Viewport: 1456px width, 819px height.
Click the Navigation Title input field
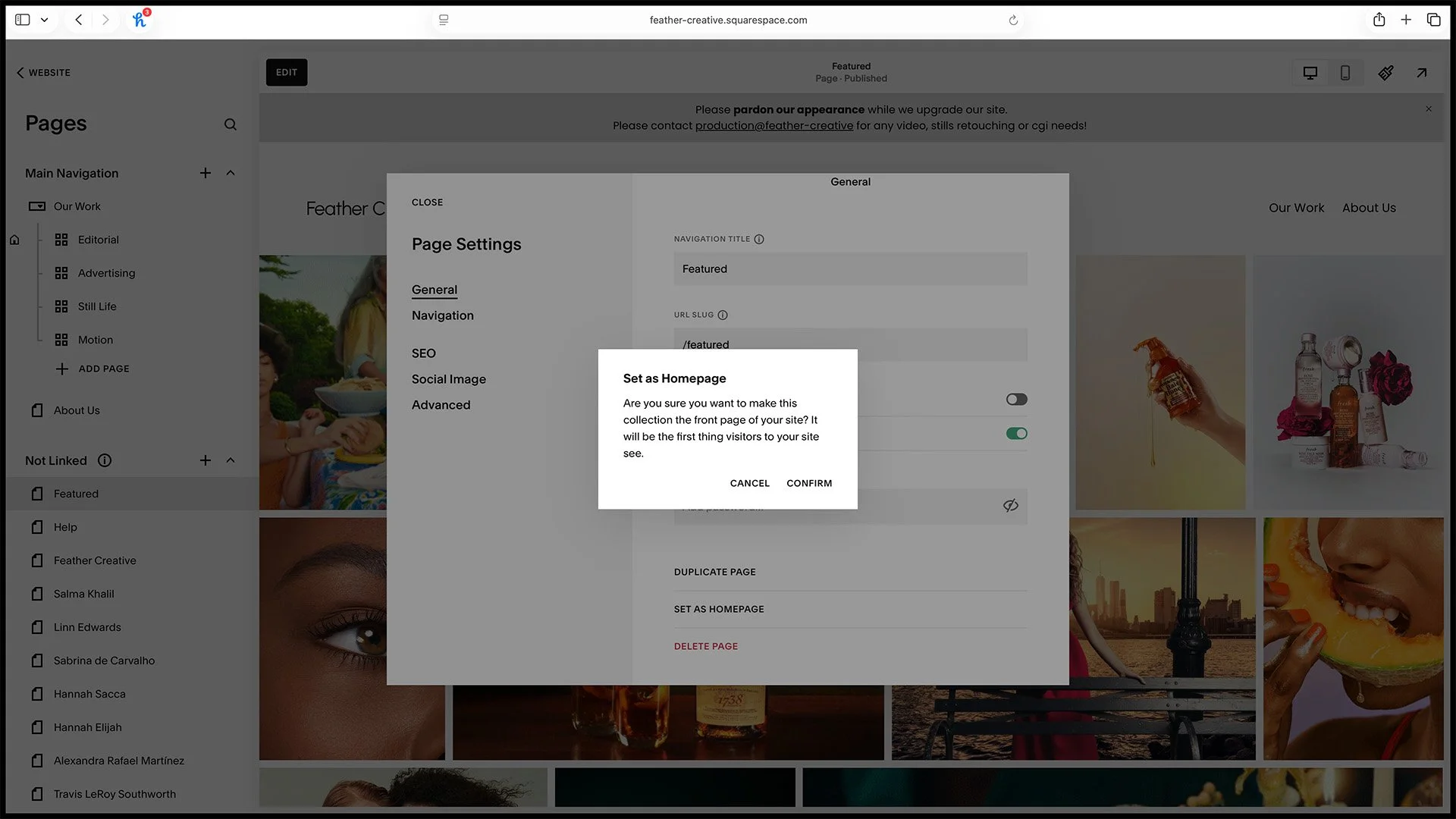point(850,269)
